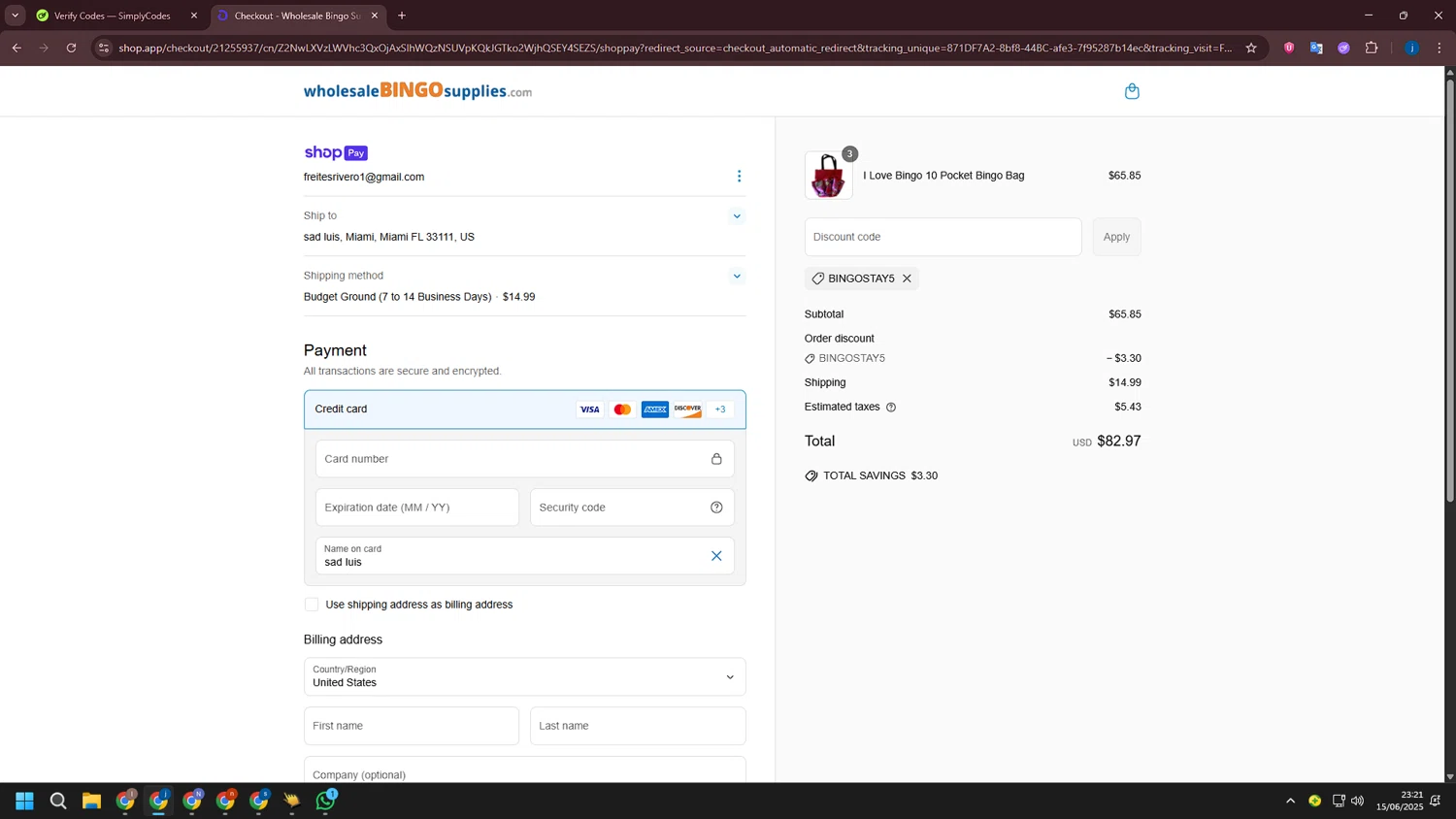Image resolution: width=1456 pixels, height=819 pixels.
Task: Close the Verify Codes tab
Action: (194, 16)
